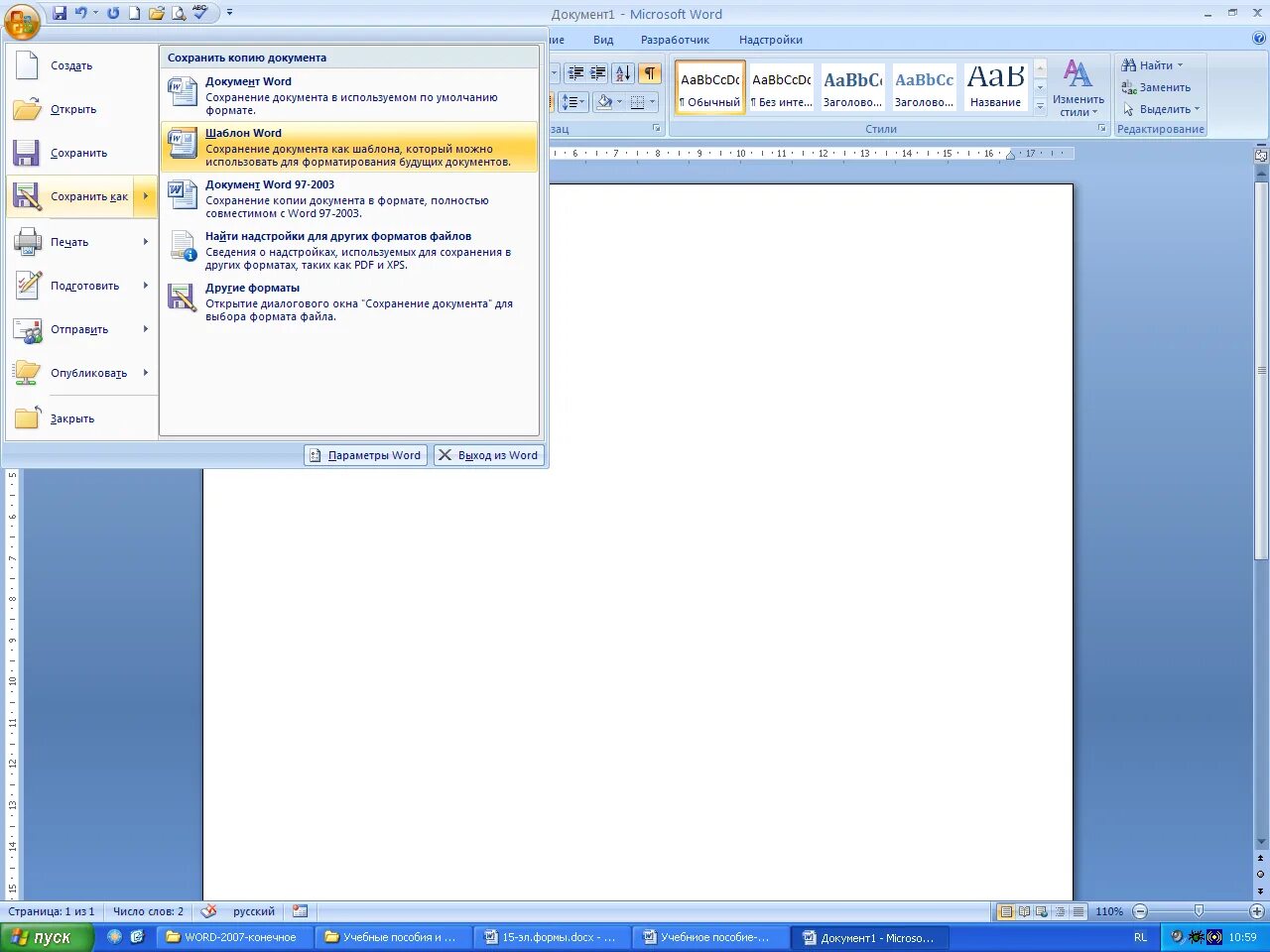Click the zoom out minus button
1270x952 pixels.
(1140, 911)
